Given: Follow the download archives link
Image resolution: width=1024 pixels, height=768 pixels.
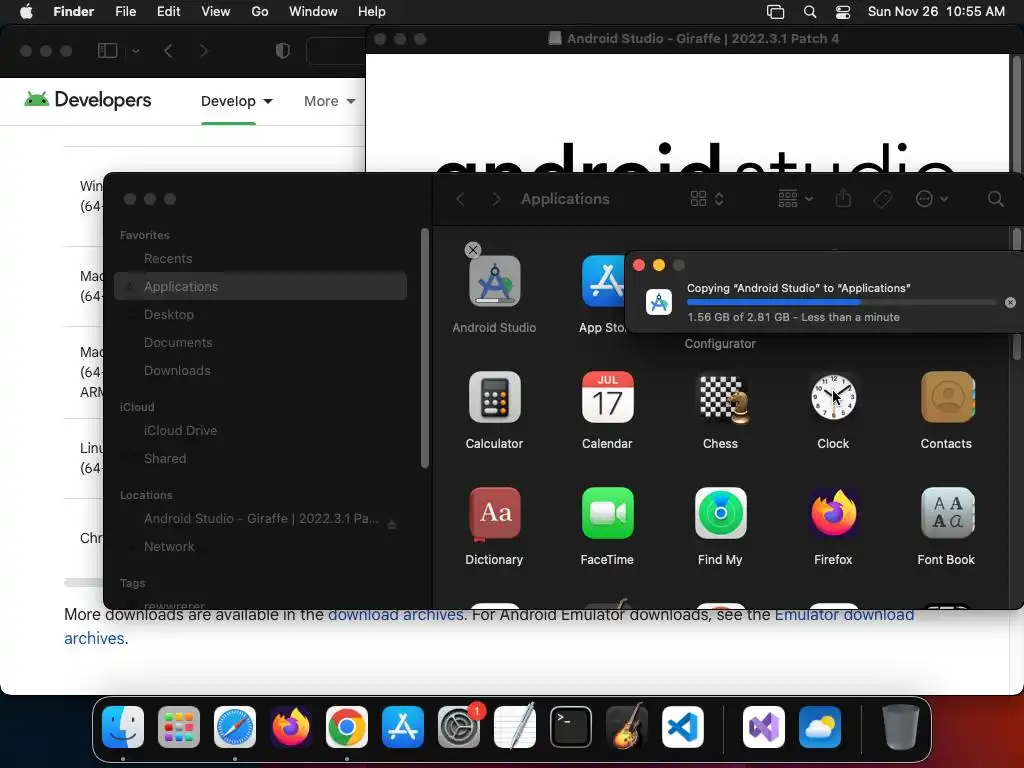Looking at the screenshot, I should [396, 615].
